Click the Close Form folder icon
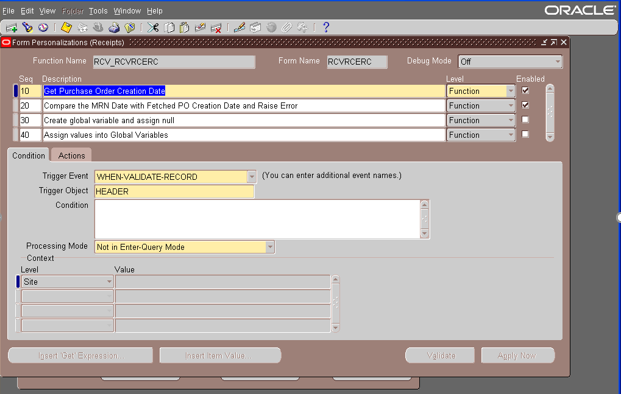Image resolution: width=621 pixels, height=394 pixels. point(130,27)
